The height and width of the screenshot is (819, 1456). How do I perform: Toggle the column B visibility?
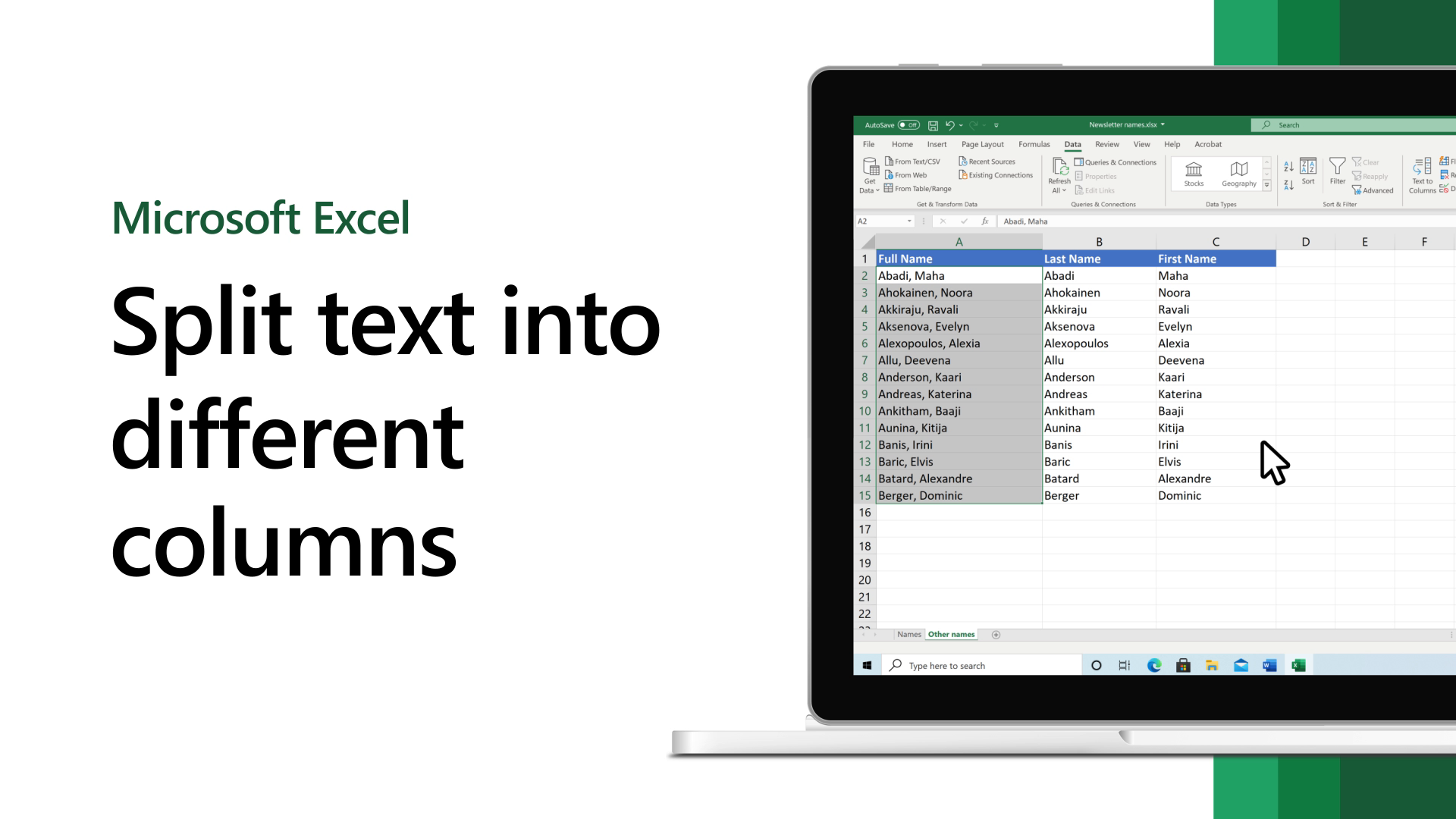(1098, 241)
